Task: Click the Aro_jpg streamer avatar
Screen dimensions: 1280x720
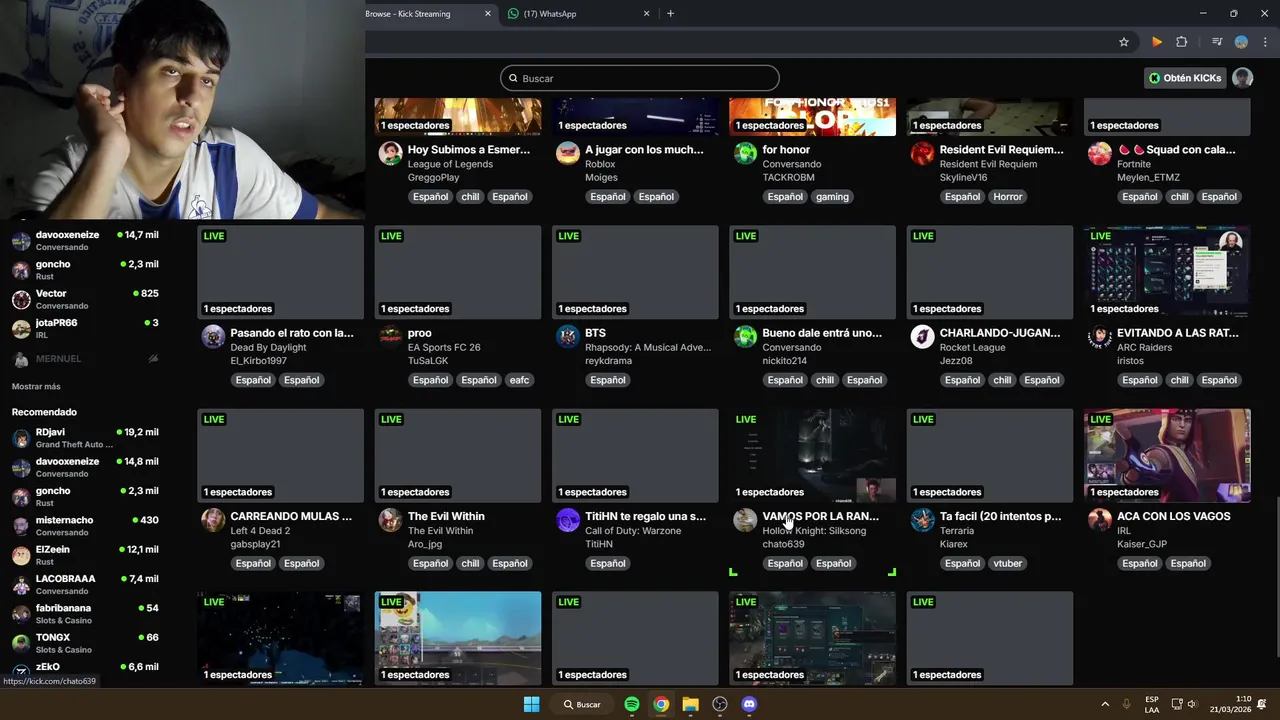Action: click(390, 520)
